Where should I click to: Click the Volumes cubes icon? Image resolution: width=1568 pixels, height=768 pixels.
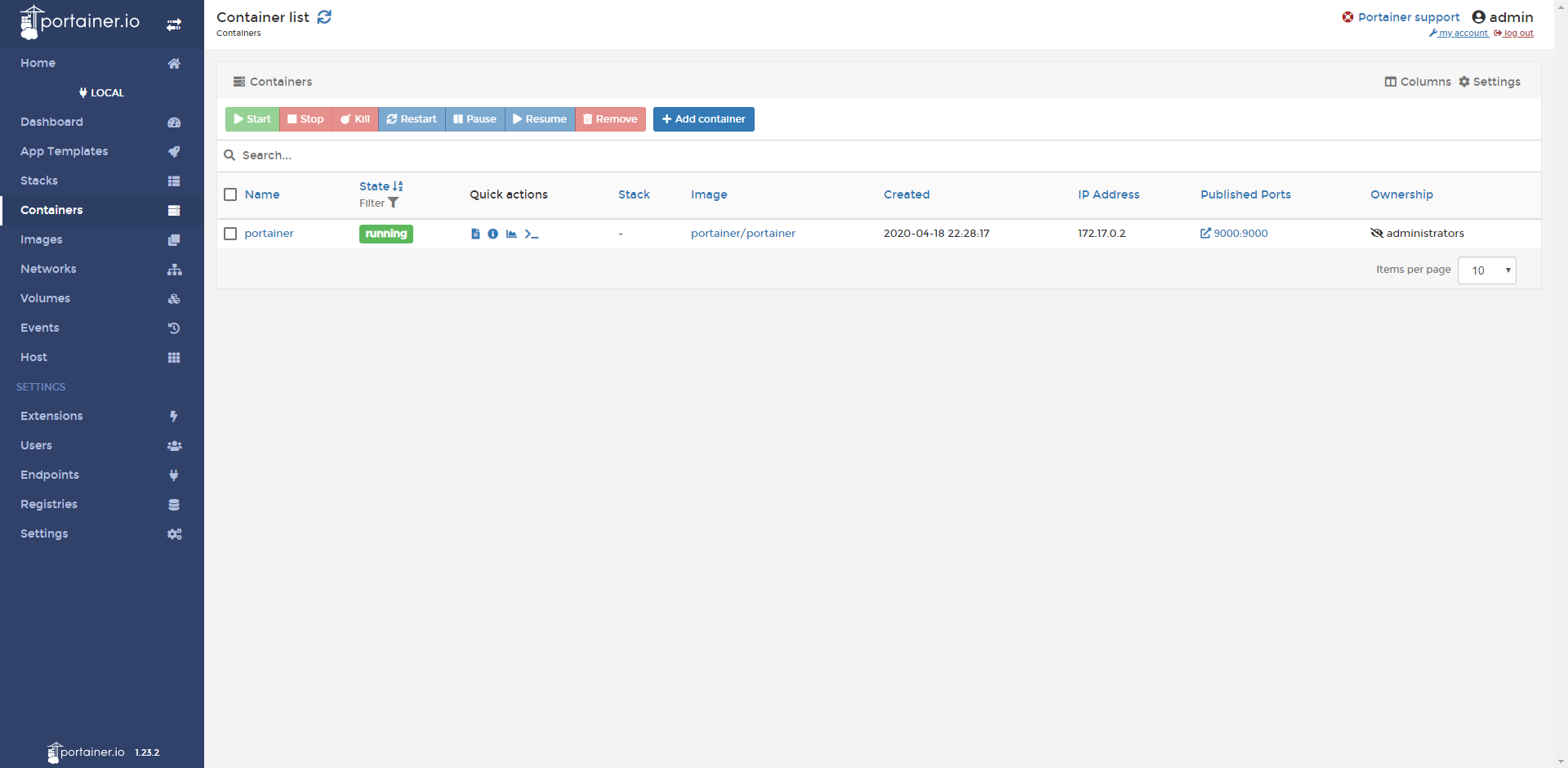(x=174, y=298)
